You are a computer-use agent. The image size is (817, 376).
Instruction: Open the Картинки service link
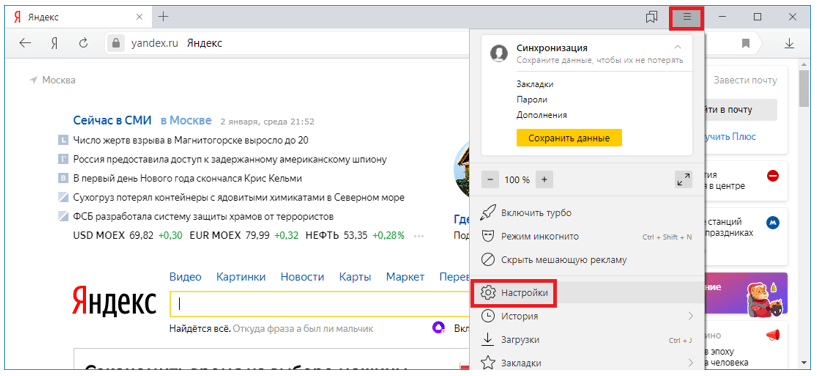(x=241, y=277)
